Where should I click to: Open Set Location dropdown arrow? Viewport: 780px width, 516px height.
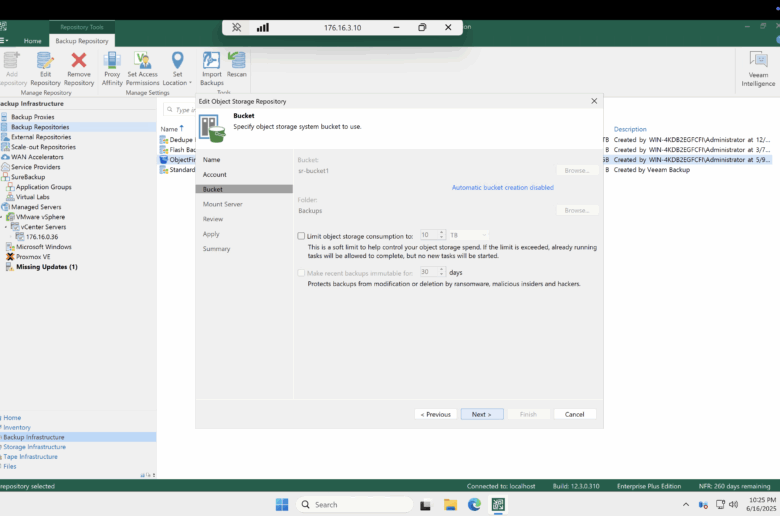pyautogui.click(x=190, y=83)
